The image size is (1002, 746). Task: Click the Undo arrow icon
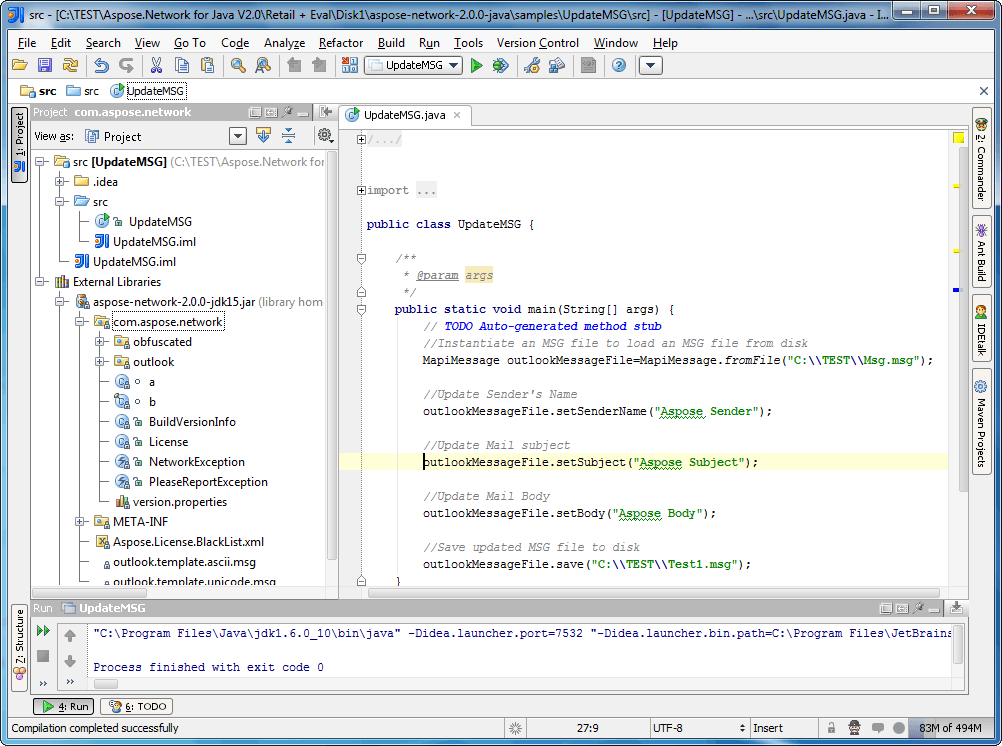click(101, 65)
